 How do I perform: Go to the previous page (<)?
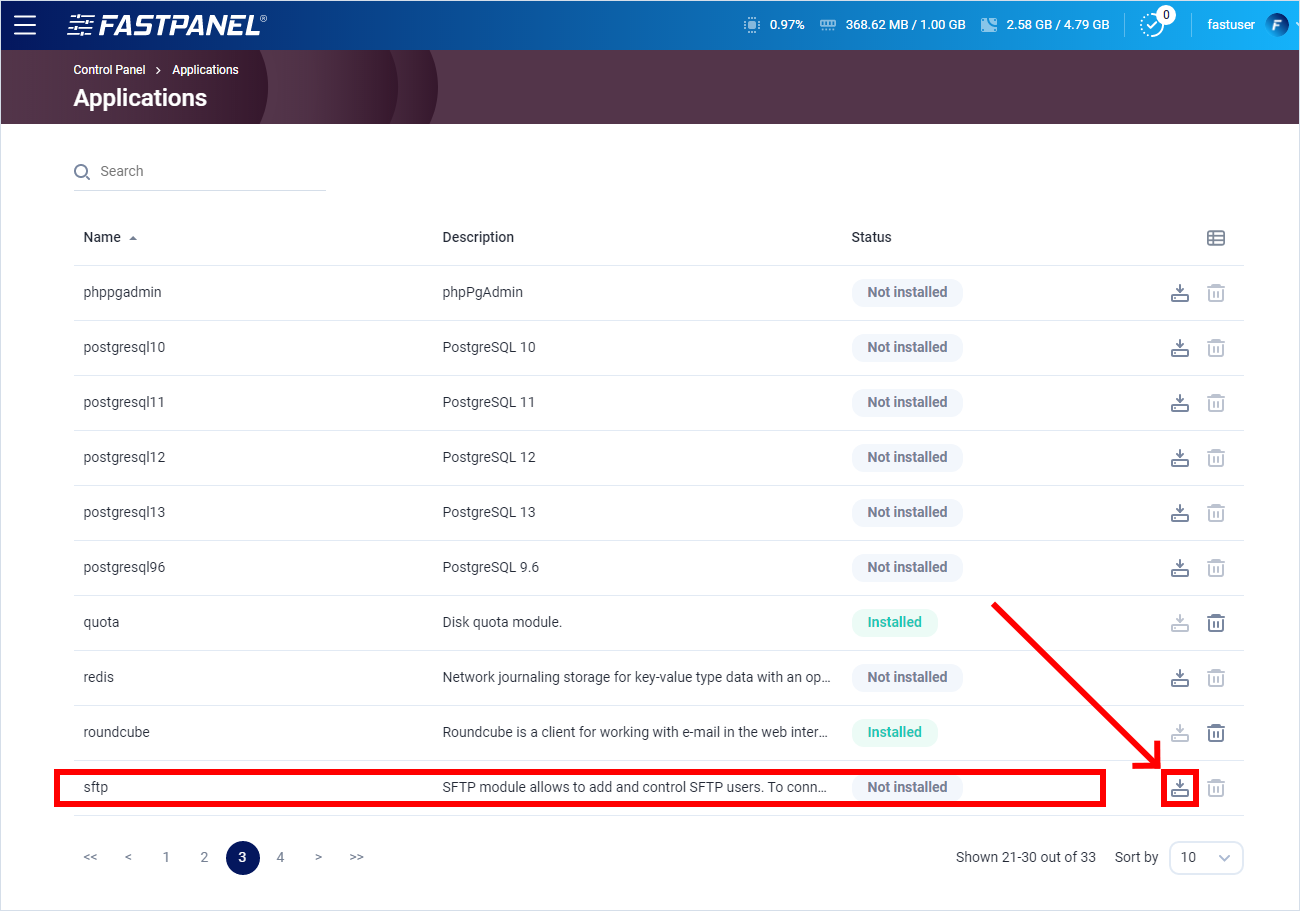pyautogui.click(x=128, y=858)
